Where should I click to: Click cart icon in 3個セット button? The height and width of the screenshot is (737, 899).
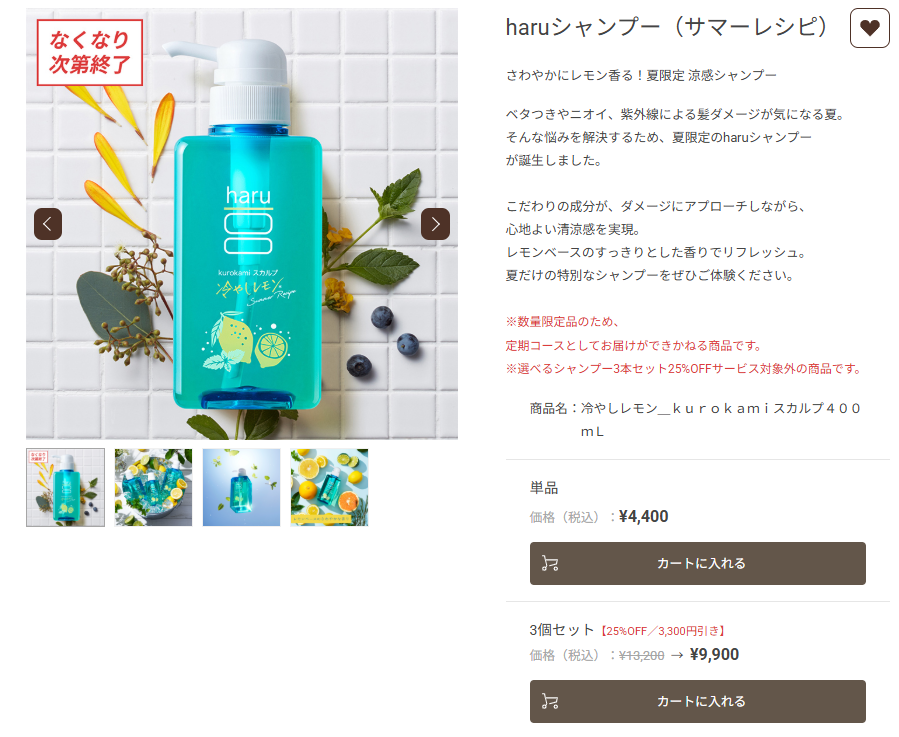pos(550,701)
